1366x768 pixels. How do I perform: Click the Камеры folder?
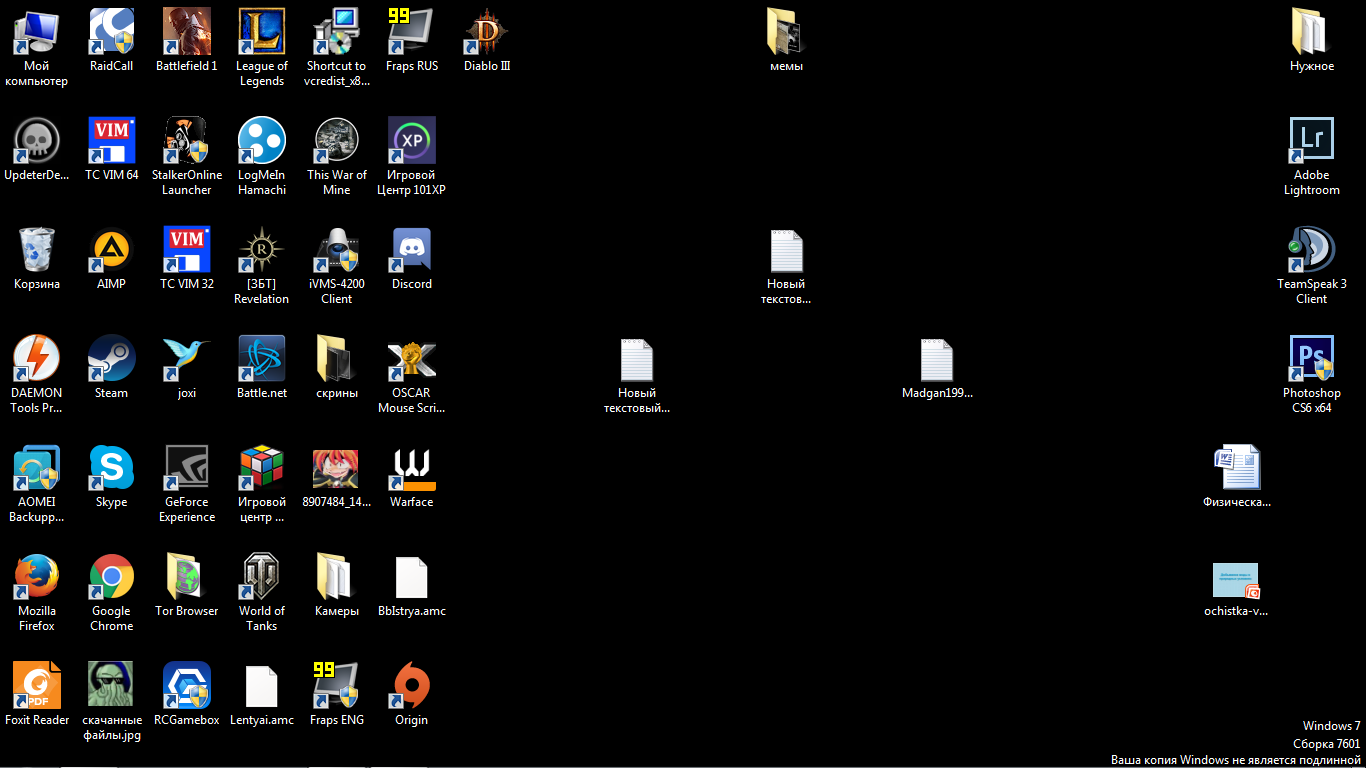(x=337, y=577)
